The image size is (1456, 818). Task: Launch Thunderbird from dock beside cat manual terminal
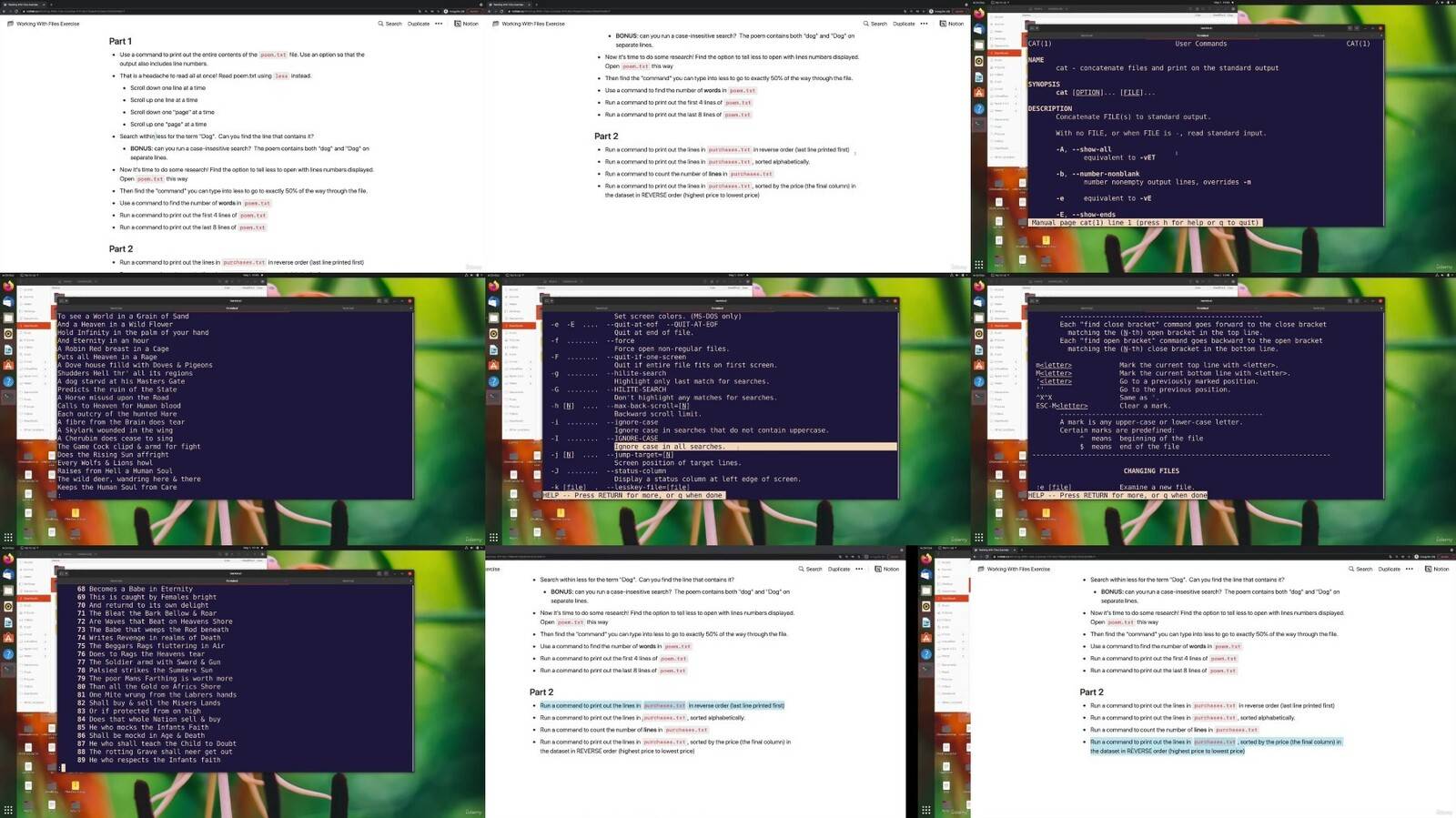(979, 30)
